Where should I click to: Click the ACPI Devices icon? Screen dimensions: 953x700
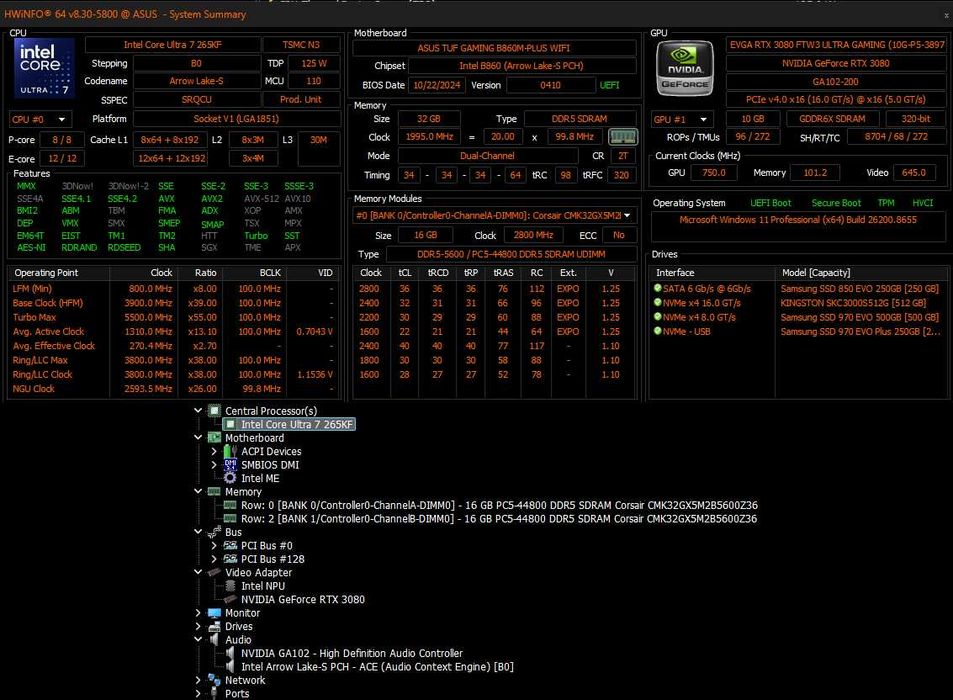230,451
